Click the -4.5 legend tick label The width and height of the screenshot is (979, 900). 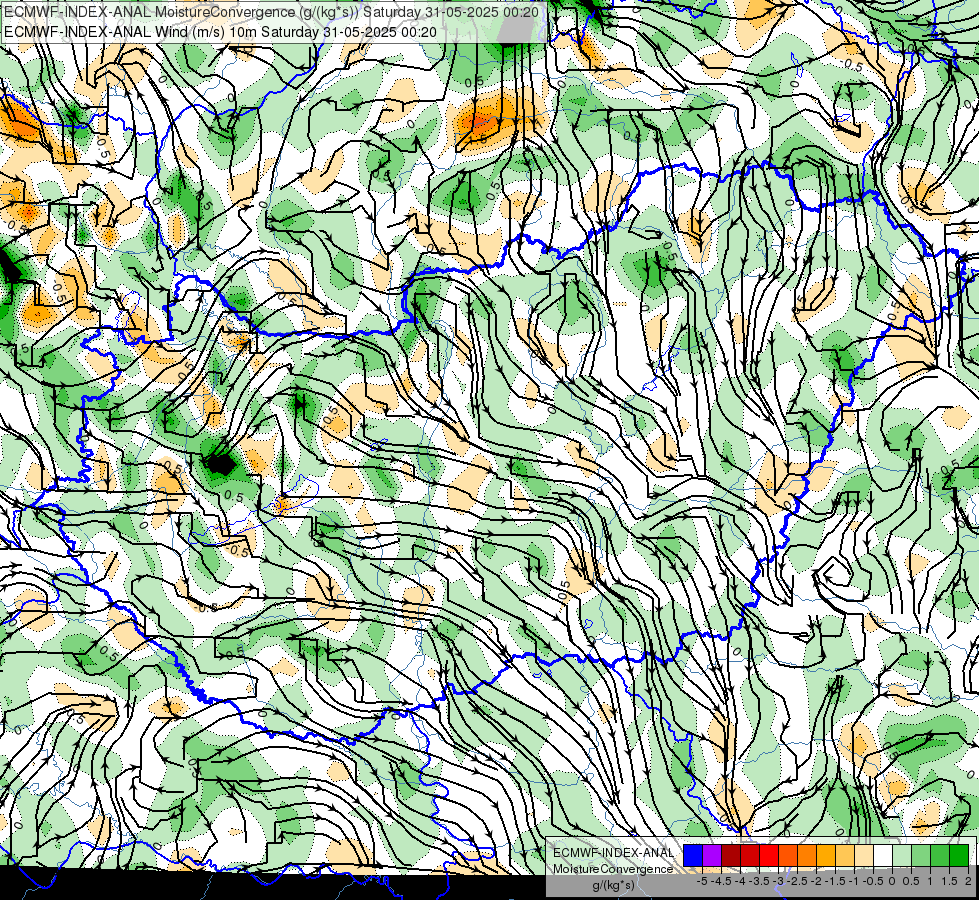click(721, 881)
